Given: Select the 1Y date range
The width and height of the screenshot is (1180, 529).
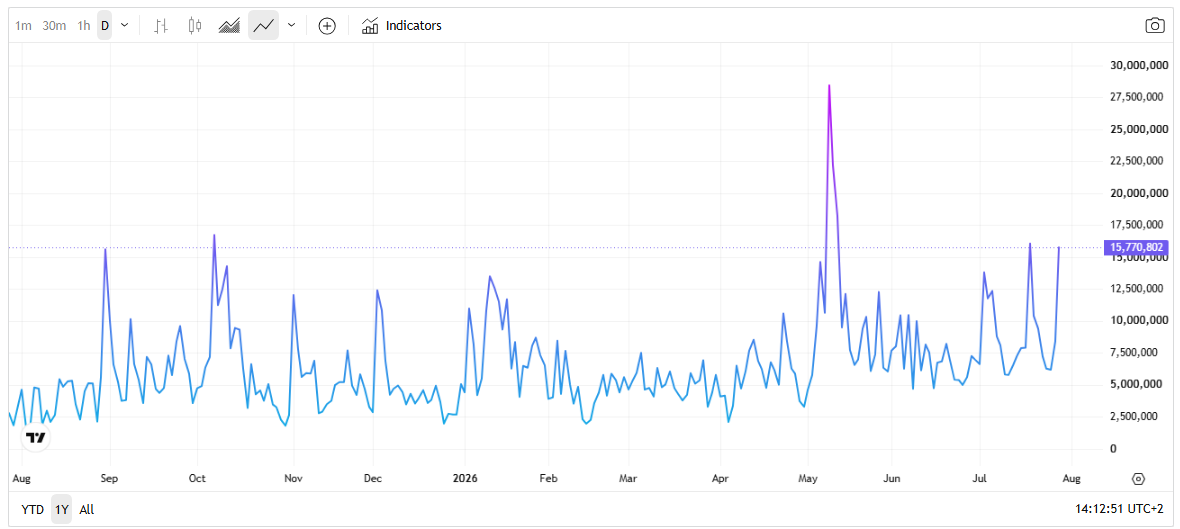Looking at the screenshot, I should [62, 509].
